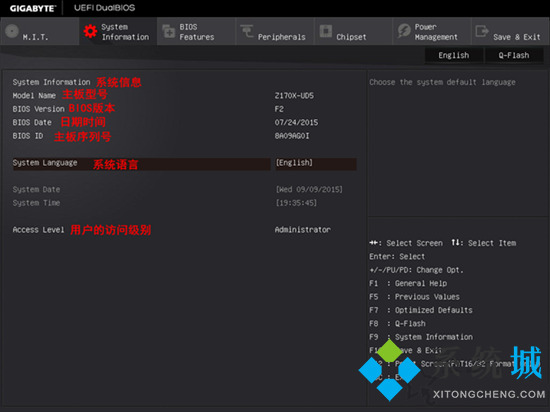Image resolution: width=550 pixels, height=412 pixels.
Task: Go to the Peripherals tab
Action: pyautogui.click(x=275, y=32)
